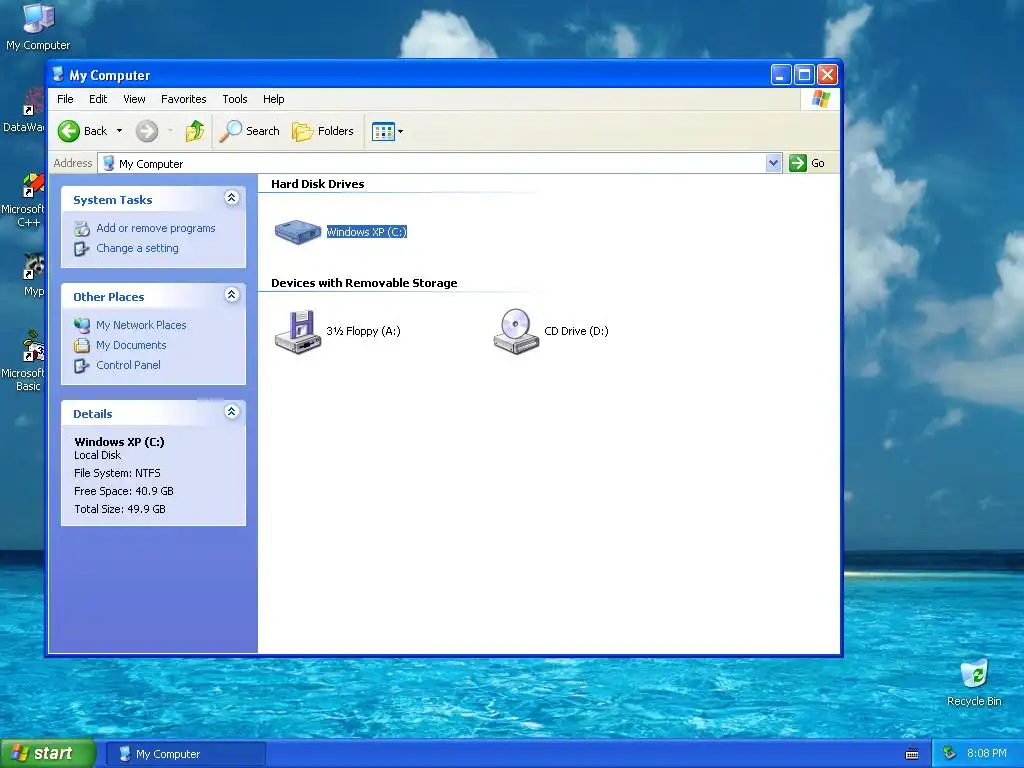1024x768 pixels.
Task: Collapse the Other Places panel
Action: coord(231,295)
